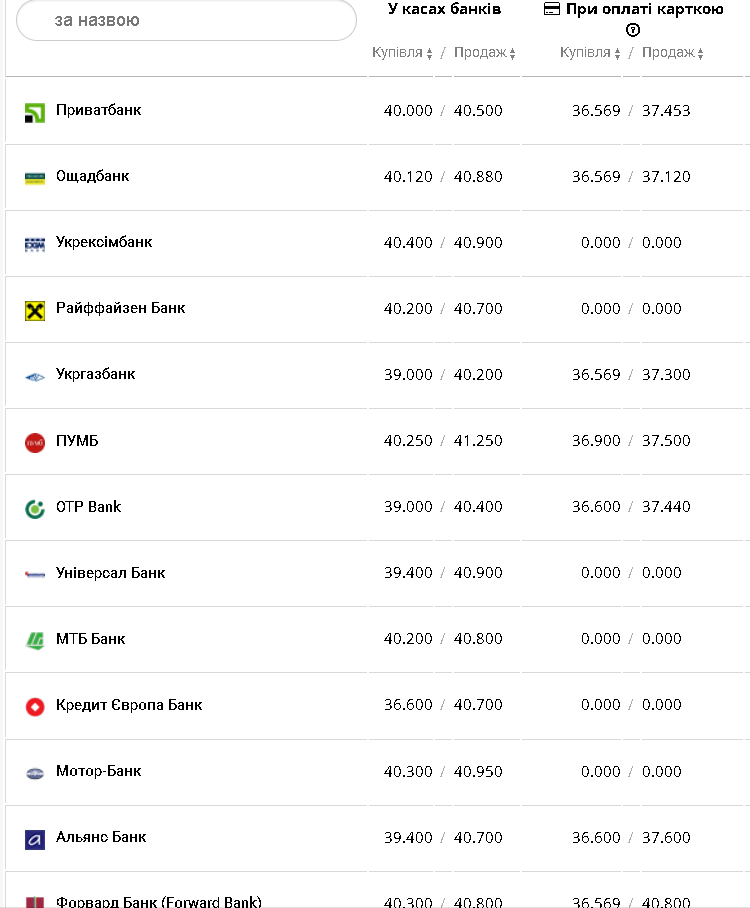The image size is (750, 908).
Task: Click the Райффайзен Банк logo icon
Action: point(35,310)
